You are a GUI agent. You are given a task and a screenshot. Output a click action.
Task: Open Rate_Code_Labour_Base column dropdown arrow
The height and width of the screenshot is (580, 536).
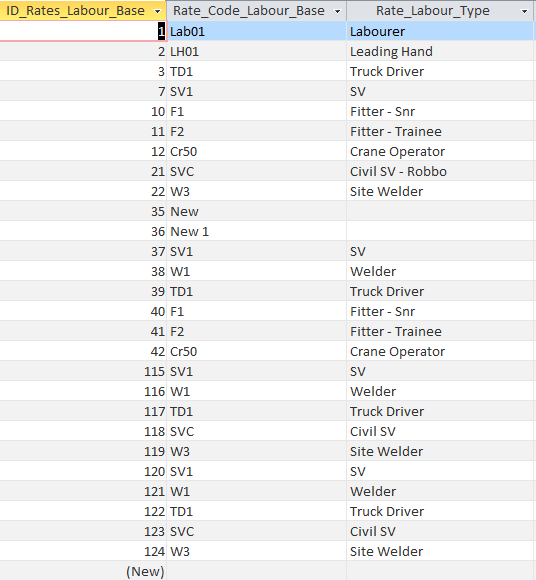pyautogui.click(x=337, y=11)
